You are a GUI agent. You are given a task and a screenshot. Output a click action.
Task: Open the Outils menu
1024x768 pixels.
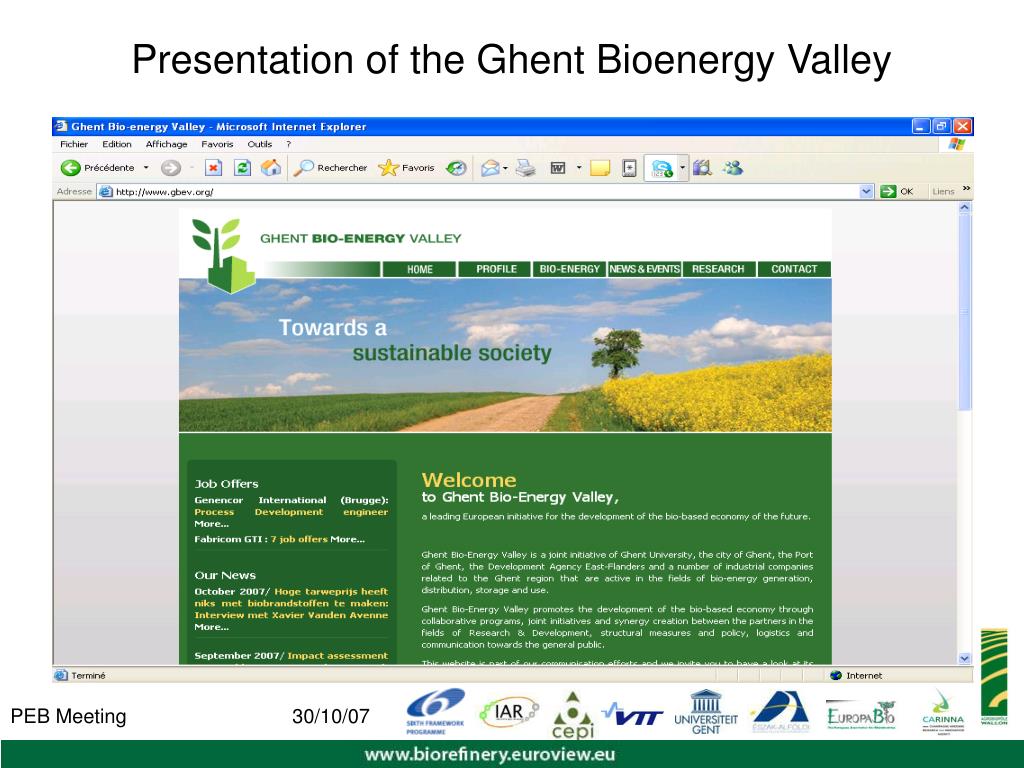tap(259, 144)
